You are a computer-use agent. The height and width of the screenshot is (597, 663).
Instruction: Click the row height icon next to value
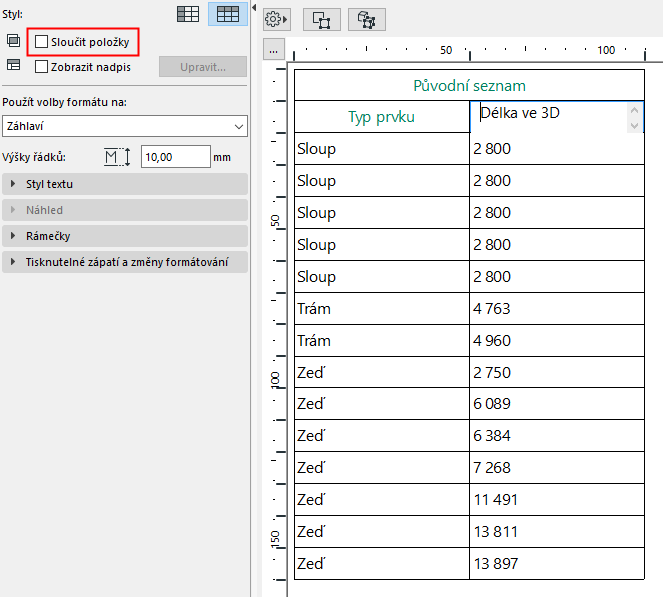tap(118, 157)
